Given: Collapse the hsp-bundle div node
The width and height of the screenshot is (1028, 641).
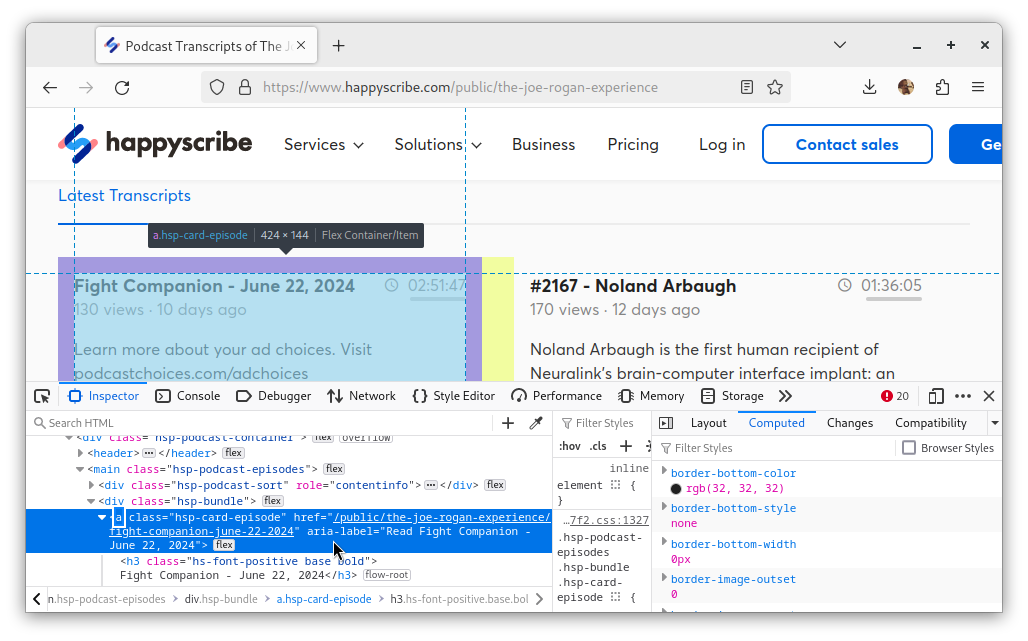Looking at the screenshot, I should [91, 501].
